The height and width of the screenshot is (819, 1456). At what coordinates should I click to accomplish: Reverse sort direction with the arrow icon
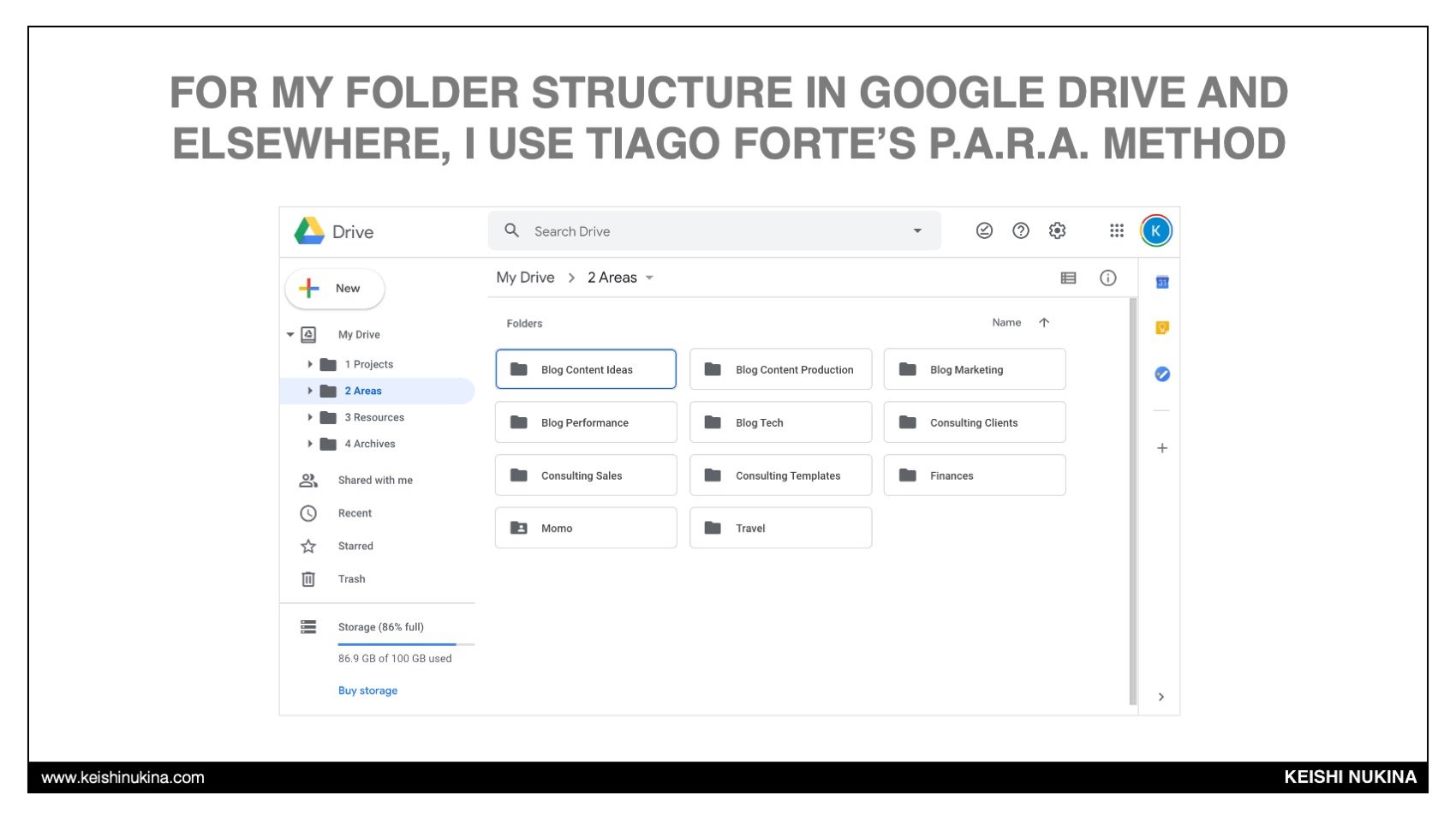1043,323
